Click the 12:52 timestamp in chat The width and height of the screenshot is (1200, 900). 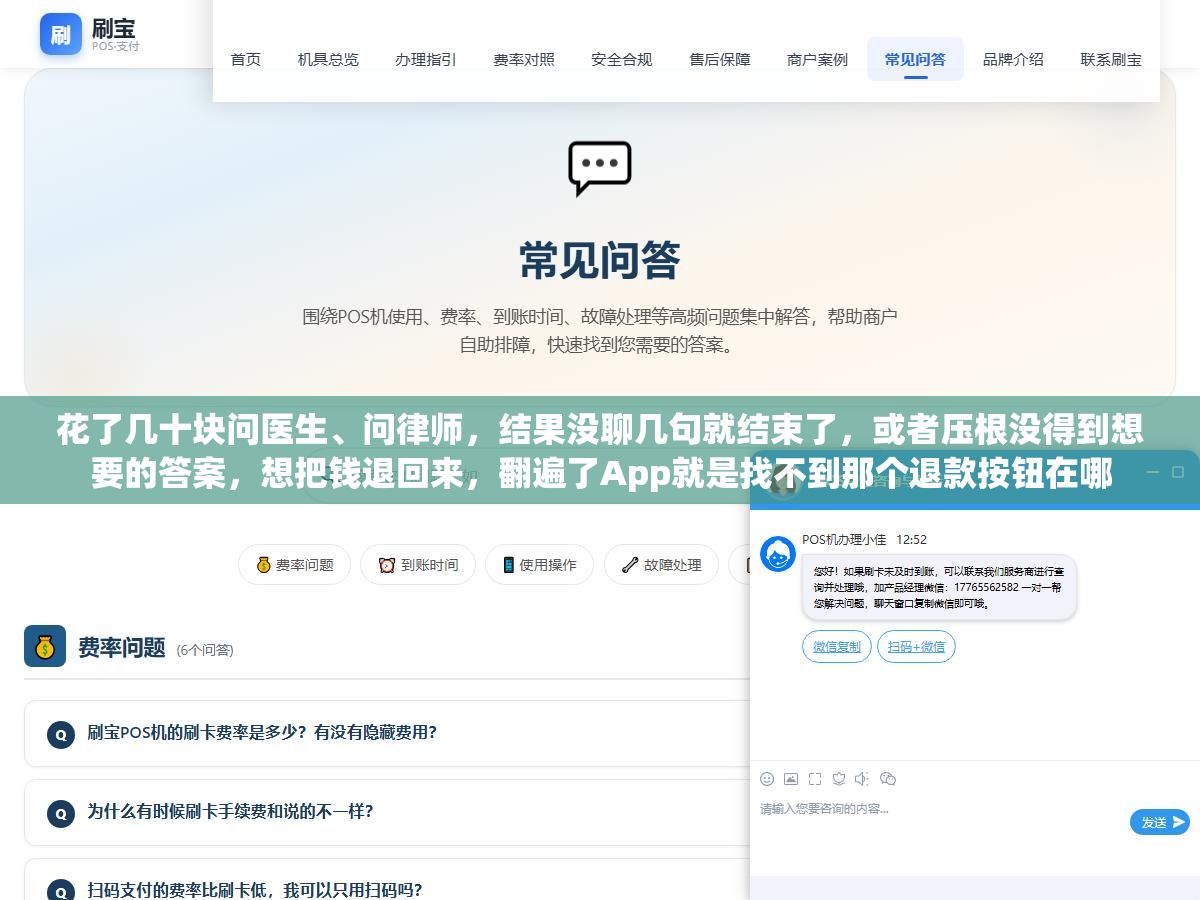(911, 540)
